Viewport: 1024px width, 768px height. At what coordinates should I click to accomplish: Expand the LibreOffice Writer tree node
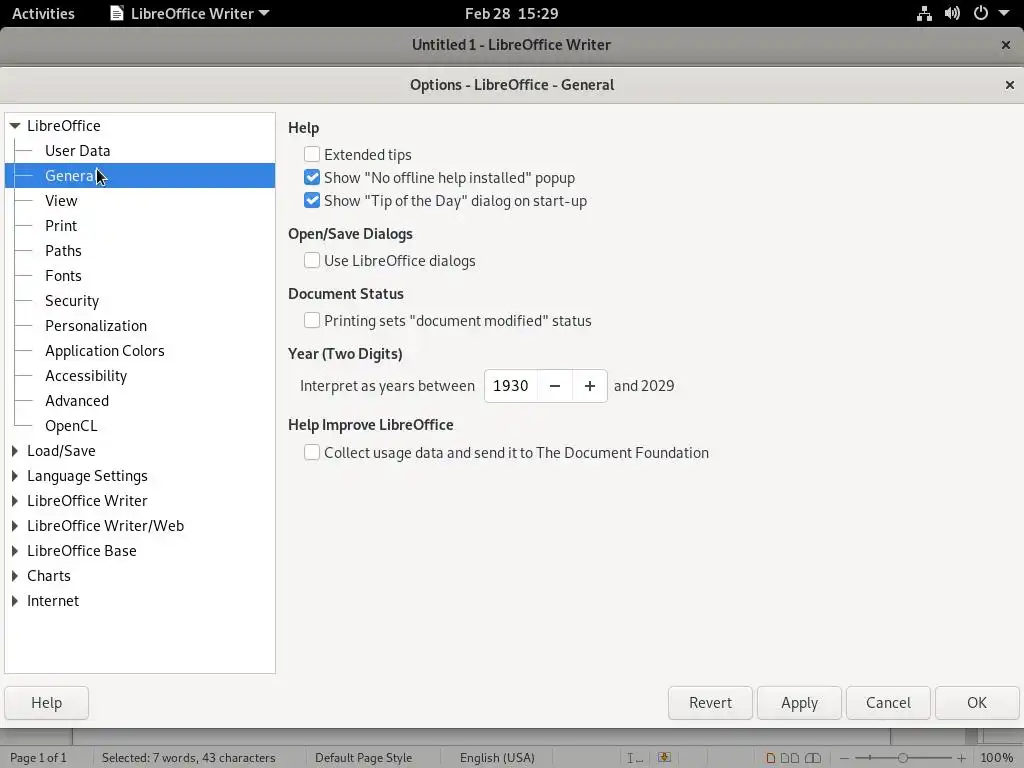(x=15, y=501)
